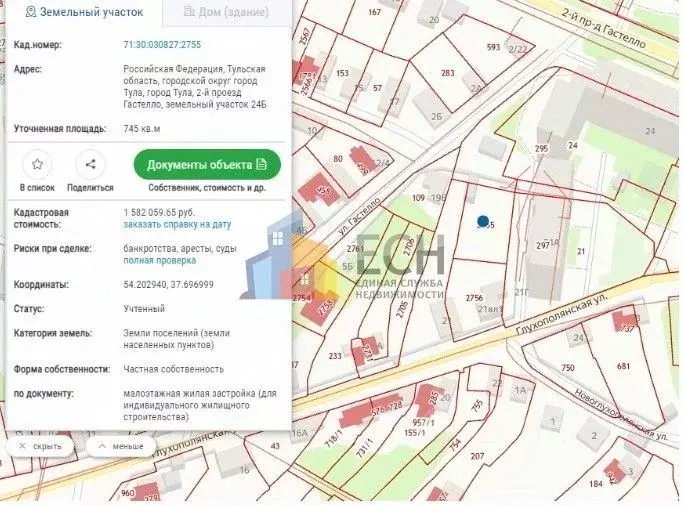Select parcel 233 on the map
This screenshot has height=506, width=684.
point(335,356)
